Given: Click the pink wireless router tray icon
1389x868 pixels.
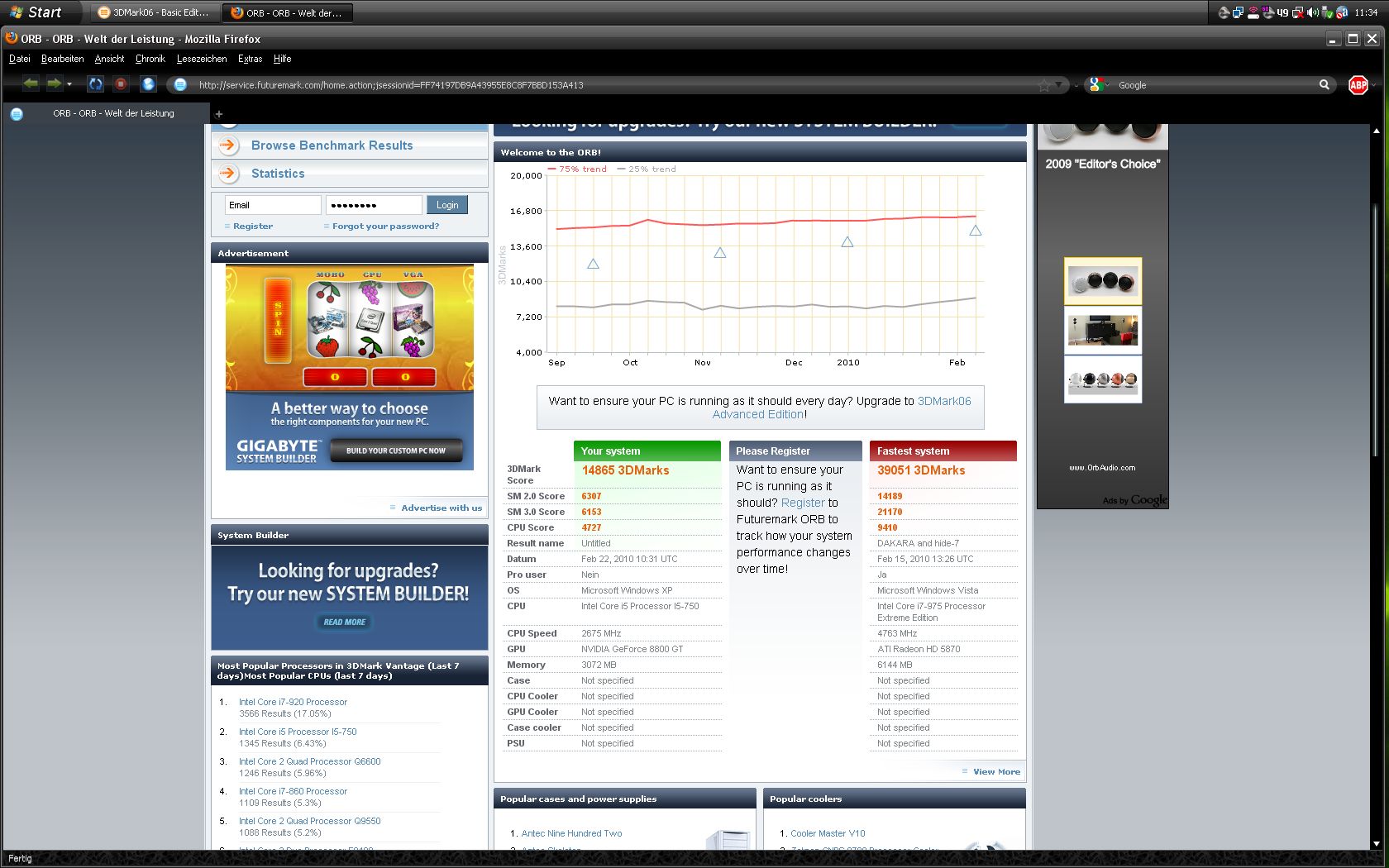Looking at the screenshot, I should click(1253, 12).
